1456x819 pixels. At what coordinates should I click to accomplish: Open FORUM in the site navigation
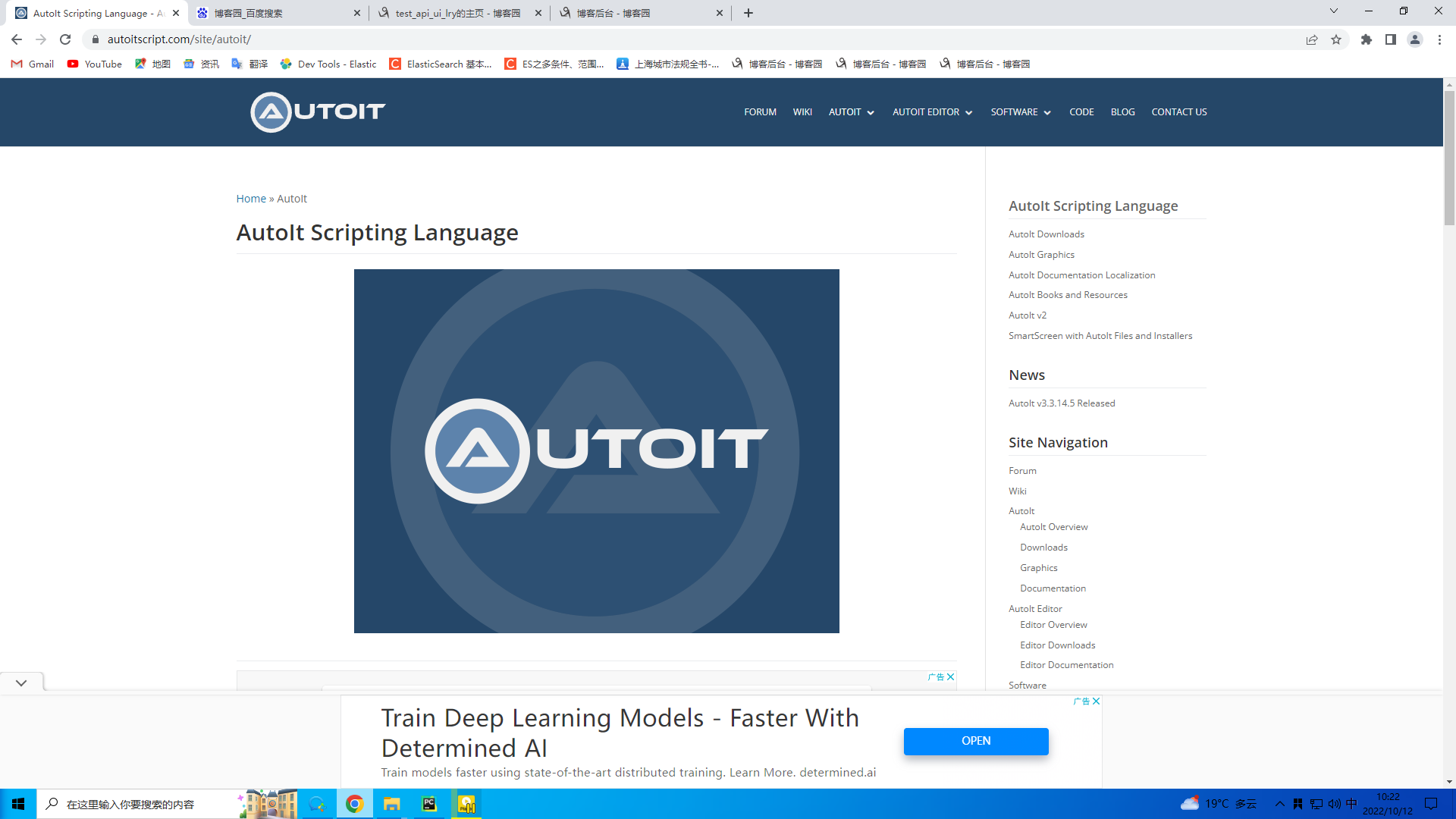coord(760,112)
